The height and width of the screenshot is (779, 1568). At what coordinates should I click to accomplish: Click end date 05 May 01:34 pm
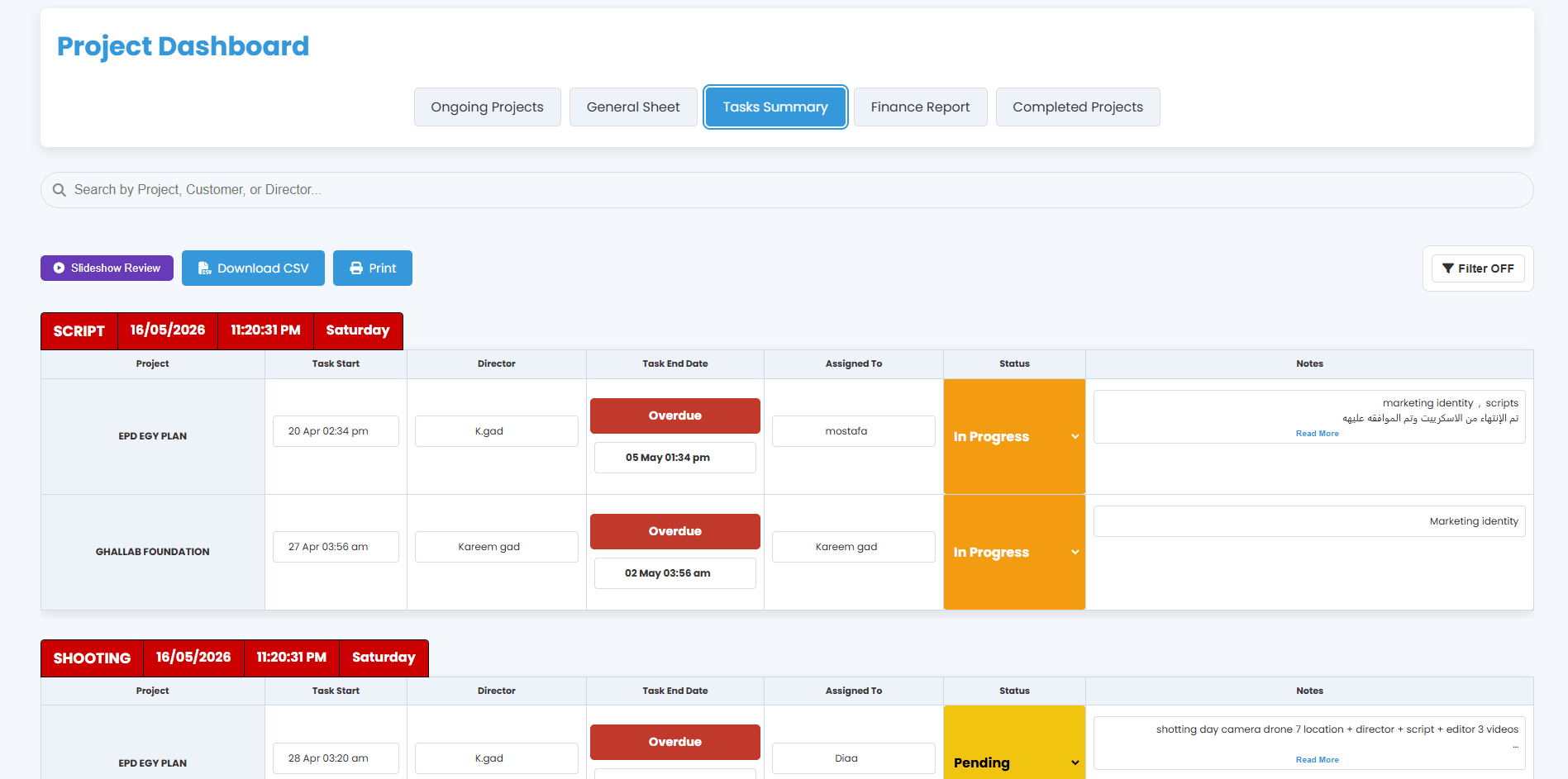(674, 458)
